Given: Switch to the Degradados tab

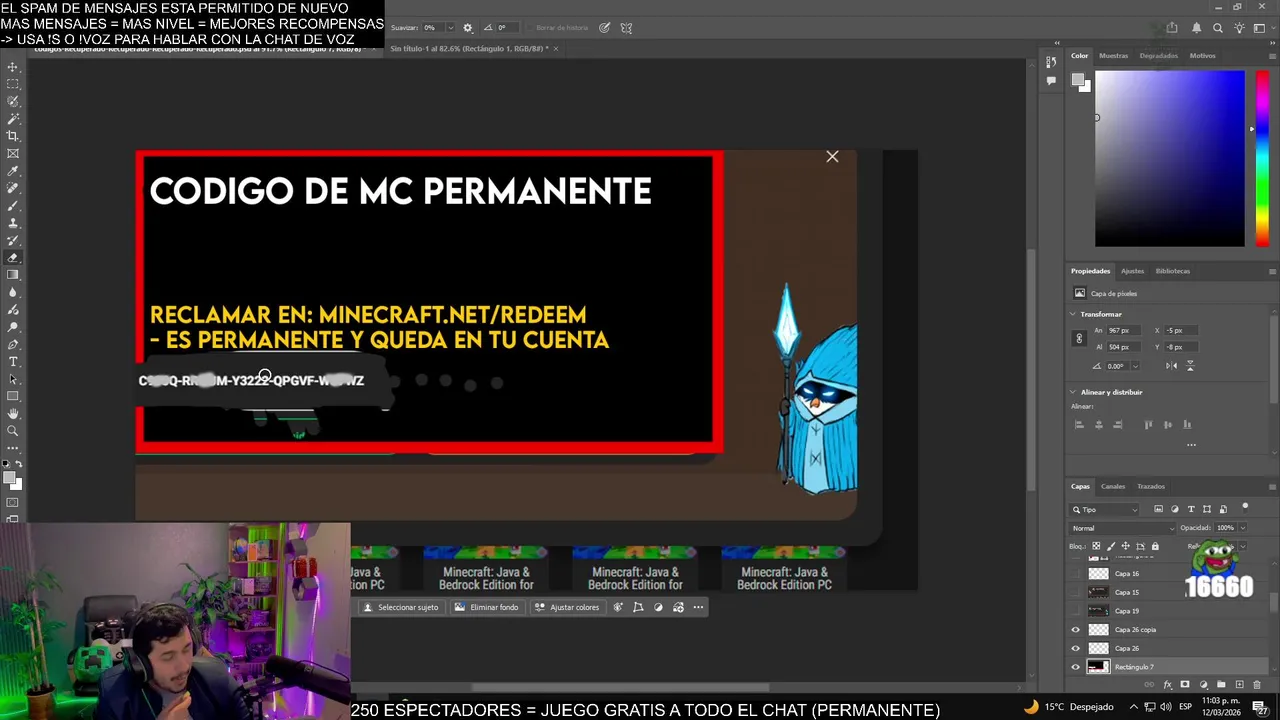Looking at the screenshot, I should [1158, 56].
